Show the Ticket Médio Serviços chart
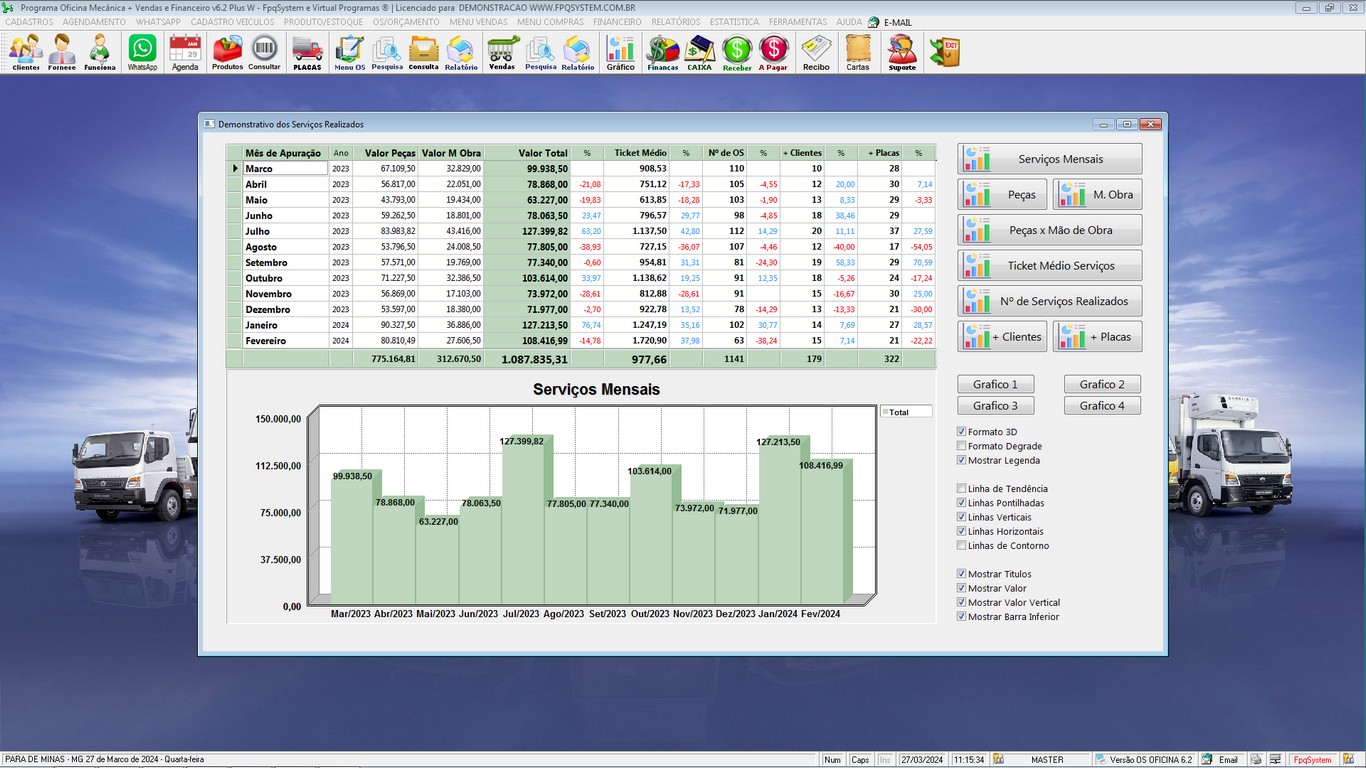The width and height of the screenshot is (1366, 768). click(1050, 266)
